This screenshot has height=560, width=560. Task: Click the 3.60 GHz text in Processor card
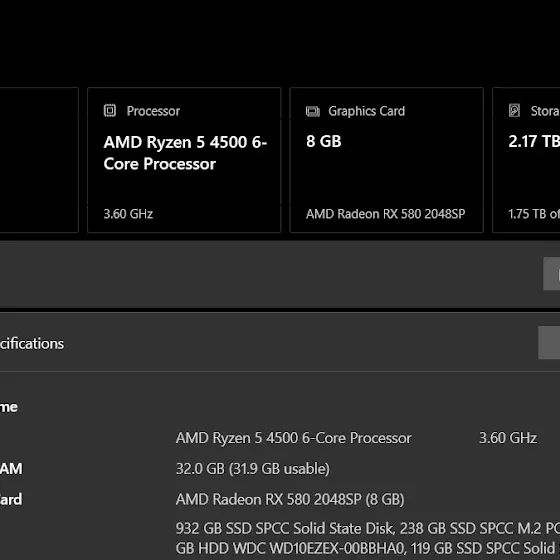pyautogui.click(x=128, y=214)
